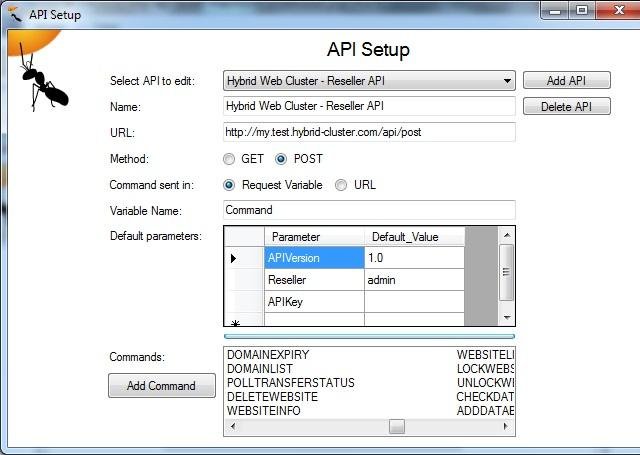Select the POST method radio button
The image size is (640, 455).
[281, 159]
